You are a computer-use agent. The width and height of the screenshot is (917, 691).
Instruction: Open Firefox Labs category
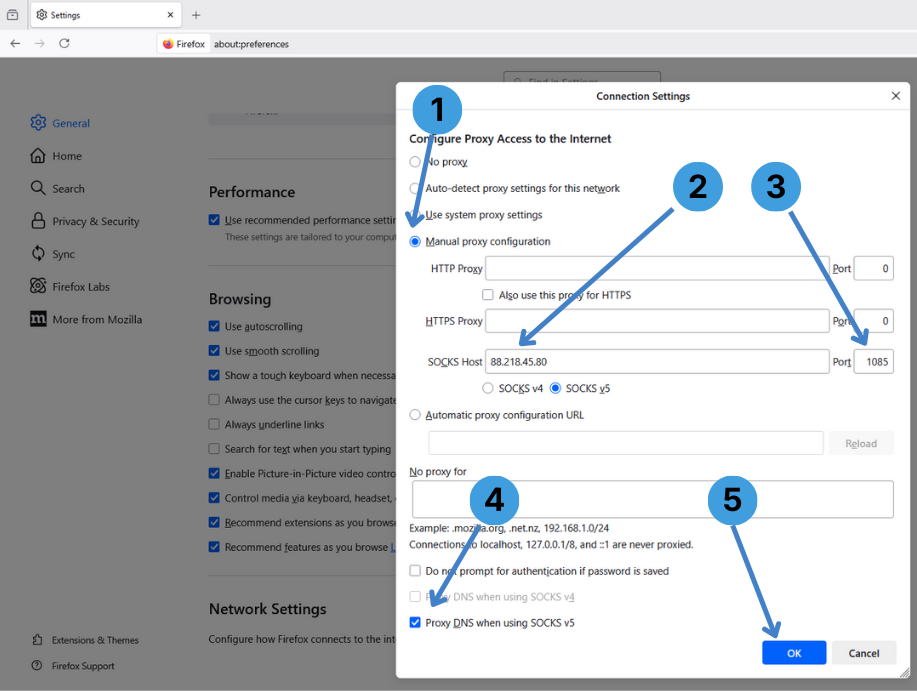(x=70, y=286)
